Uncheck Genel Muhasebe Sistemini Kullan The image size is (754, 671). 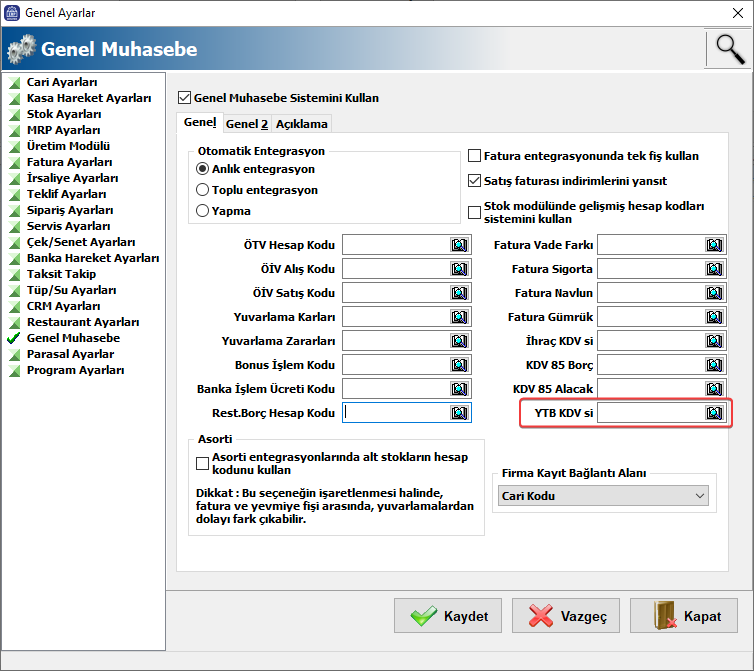(183, 98)
